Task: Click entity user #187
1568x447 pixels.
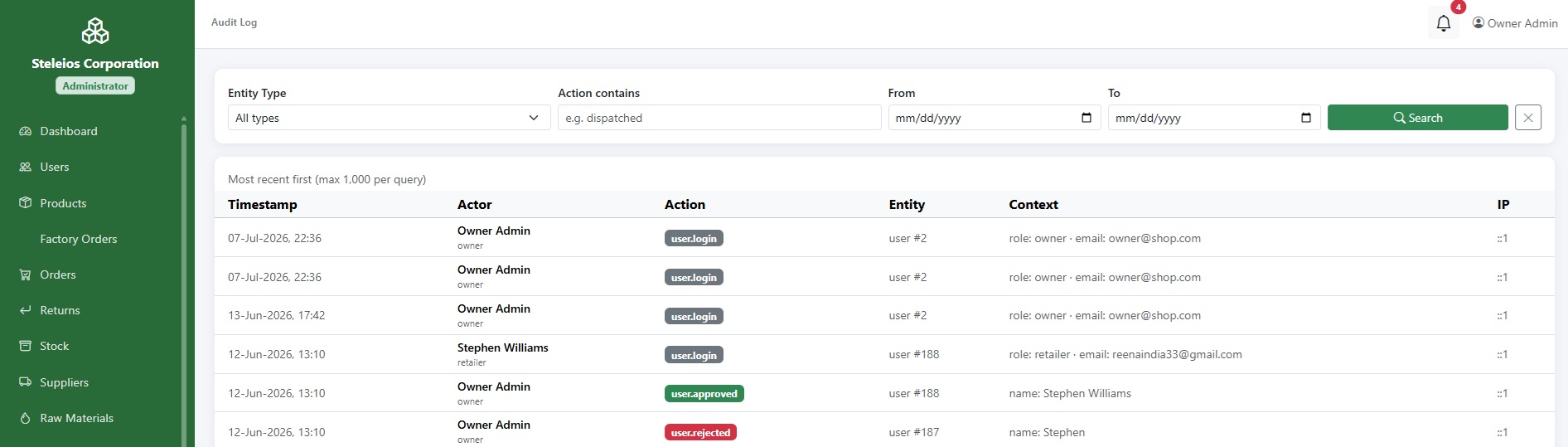Action: (x=914, y=432)
